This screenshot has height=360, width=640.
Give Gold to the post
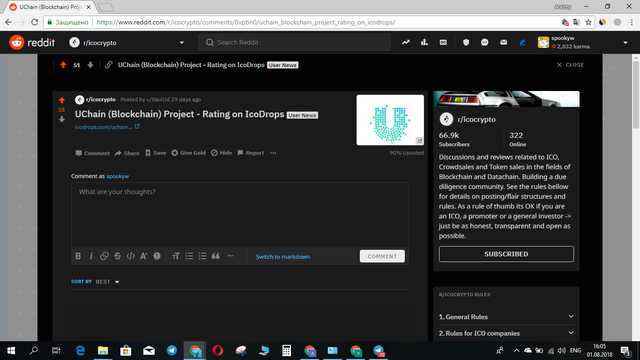[188, 153]
